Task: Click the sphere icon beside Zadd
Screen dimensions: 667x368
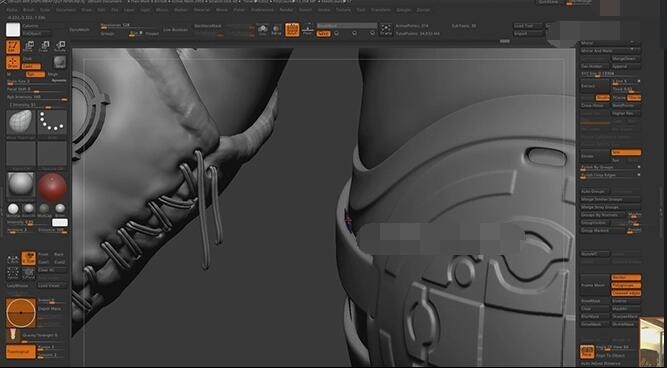Action: click(x=60, y=63)
